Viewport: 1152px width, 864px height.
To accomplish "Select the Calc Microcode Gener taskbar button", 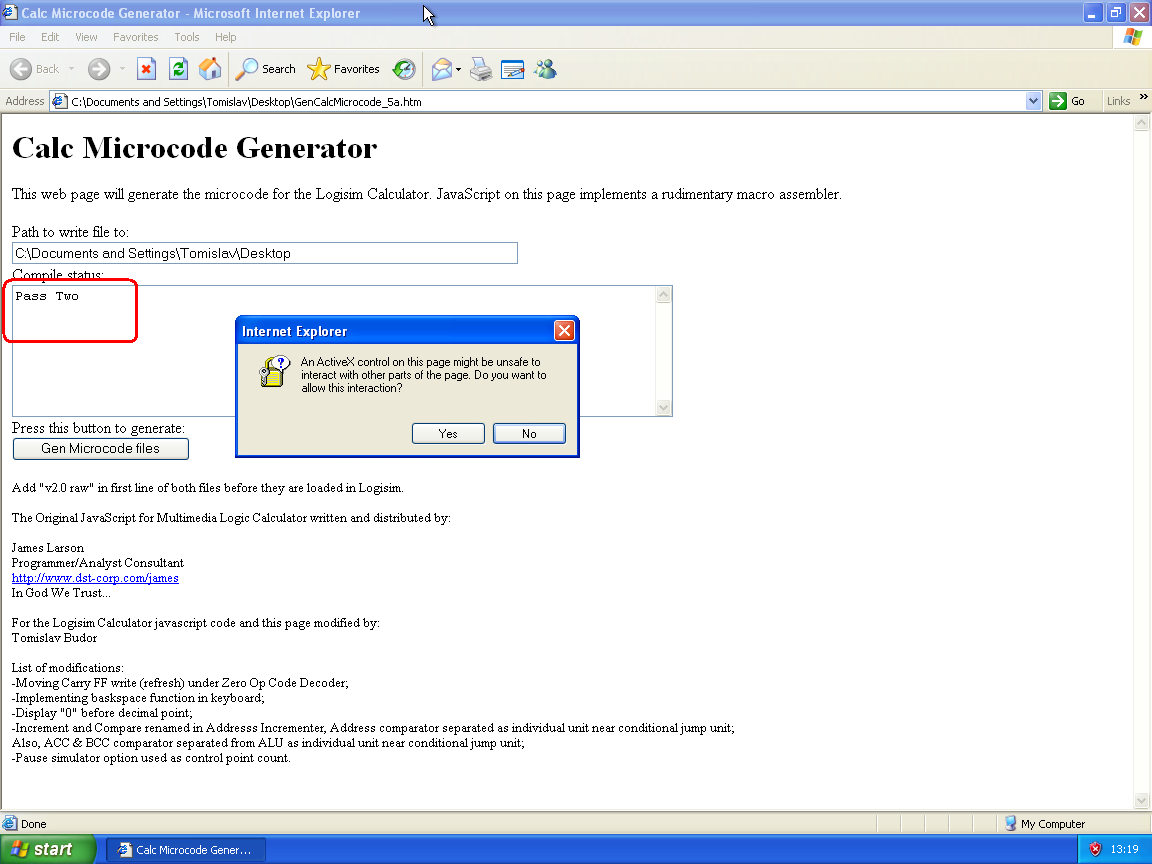I will [186, 850].
